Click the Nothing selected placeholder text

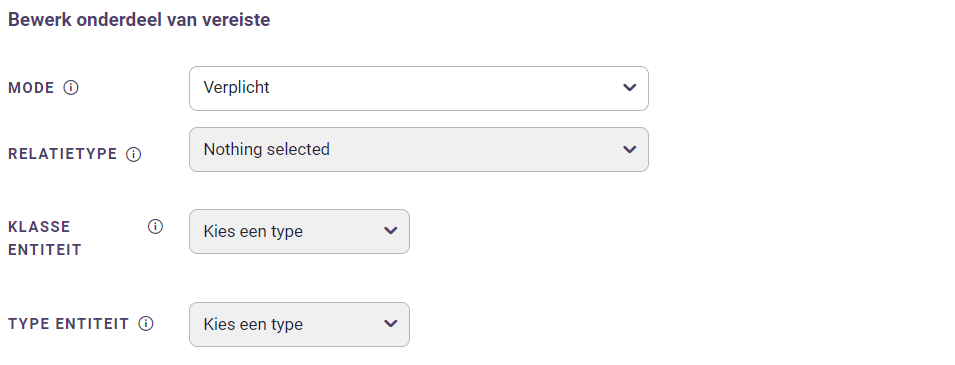click(267, 149)
